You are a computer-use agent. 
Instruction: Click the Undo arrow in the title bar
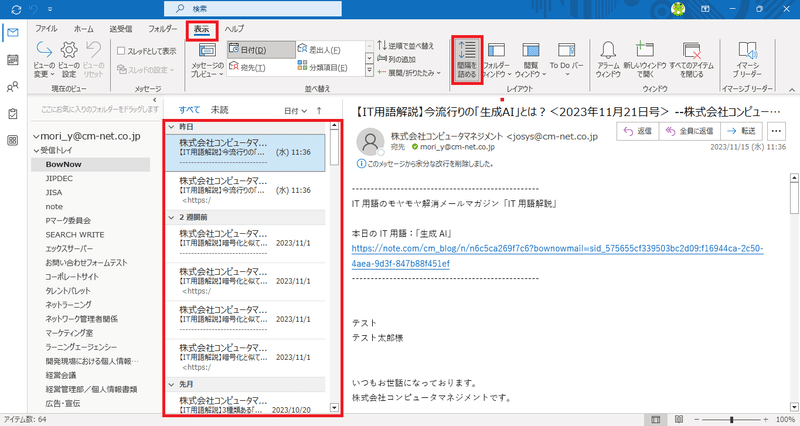click(34, 9)
